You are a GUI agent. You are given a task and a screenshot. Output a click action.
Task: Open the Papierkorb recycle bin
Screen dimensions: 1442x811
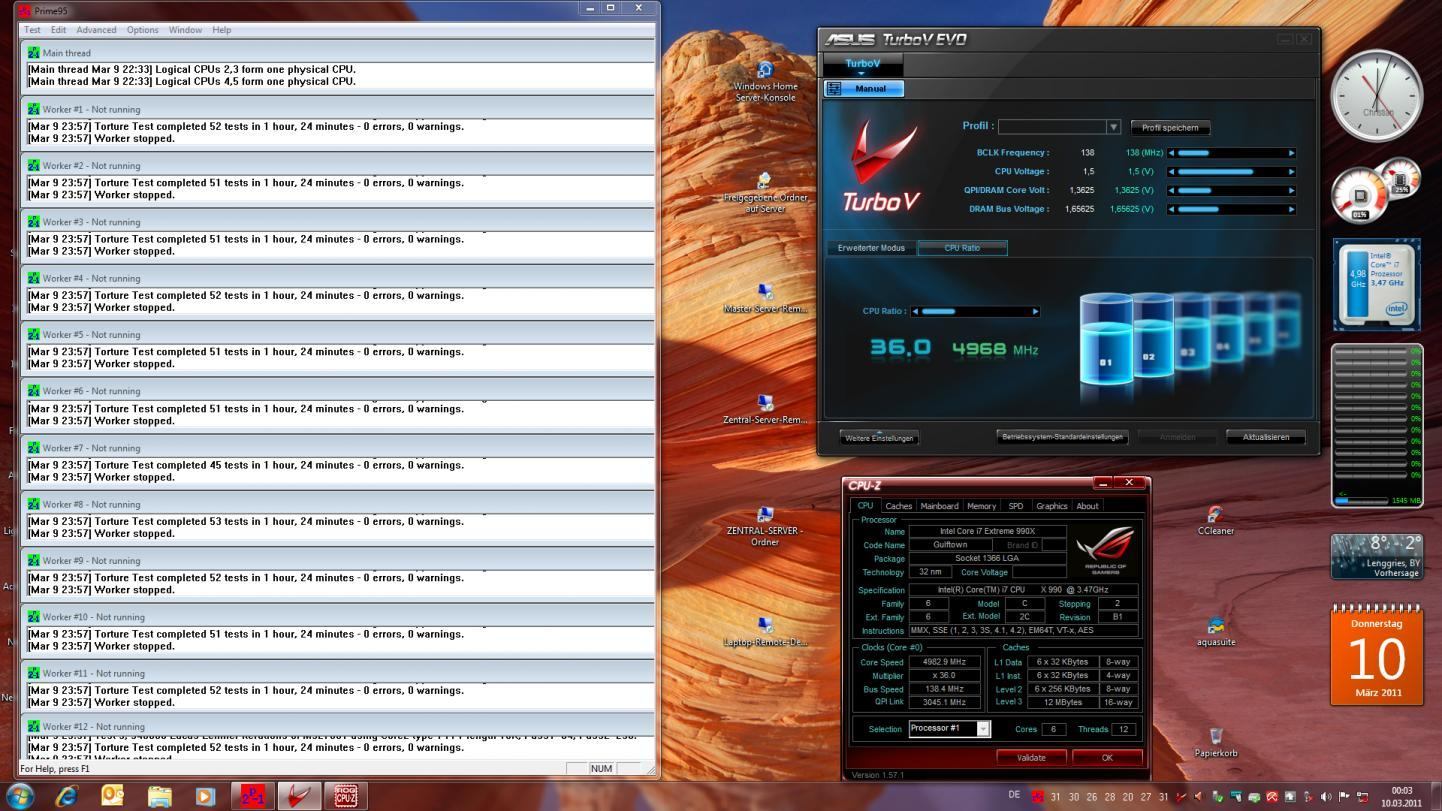click(x=1215, y=743)
